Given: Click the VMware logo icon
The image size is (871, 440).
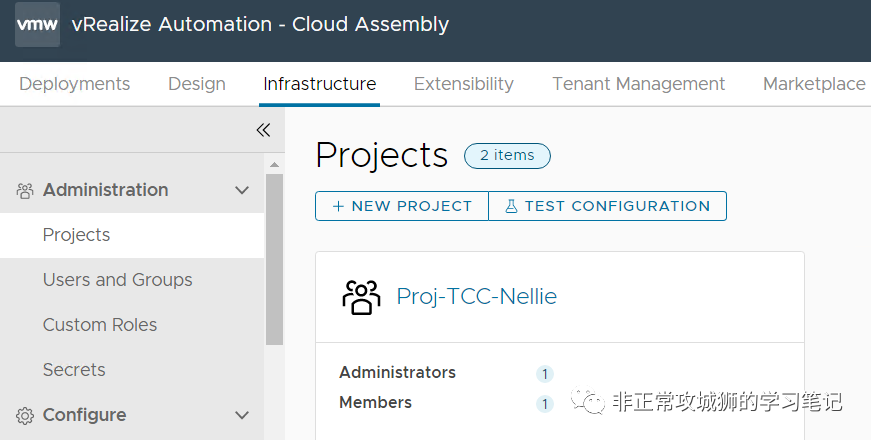Looking at the screenshot, I should click(x=37, y=24).
